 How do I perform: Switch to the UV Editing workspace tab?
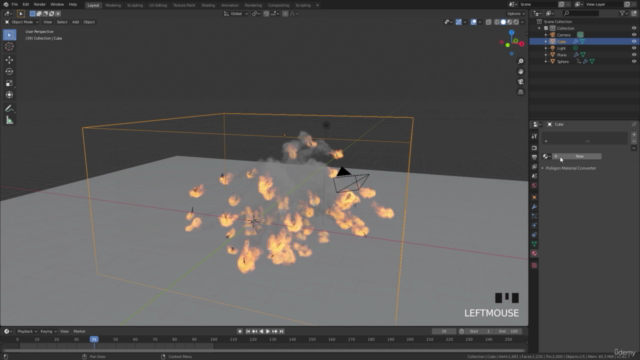pos(158,5)
